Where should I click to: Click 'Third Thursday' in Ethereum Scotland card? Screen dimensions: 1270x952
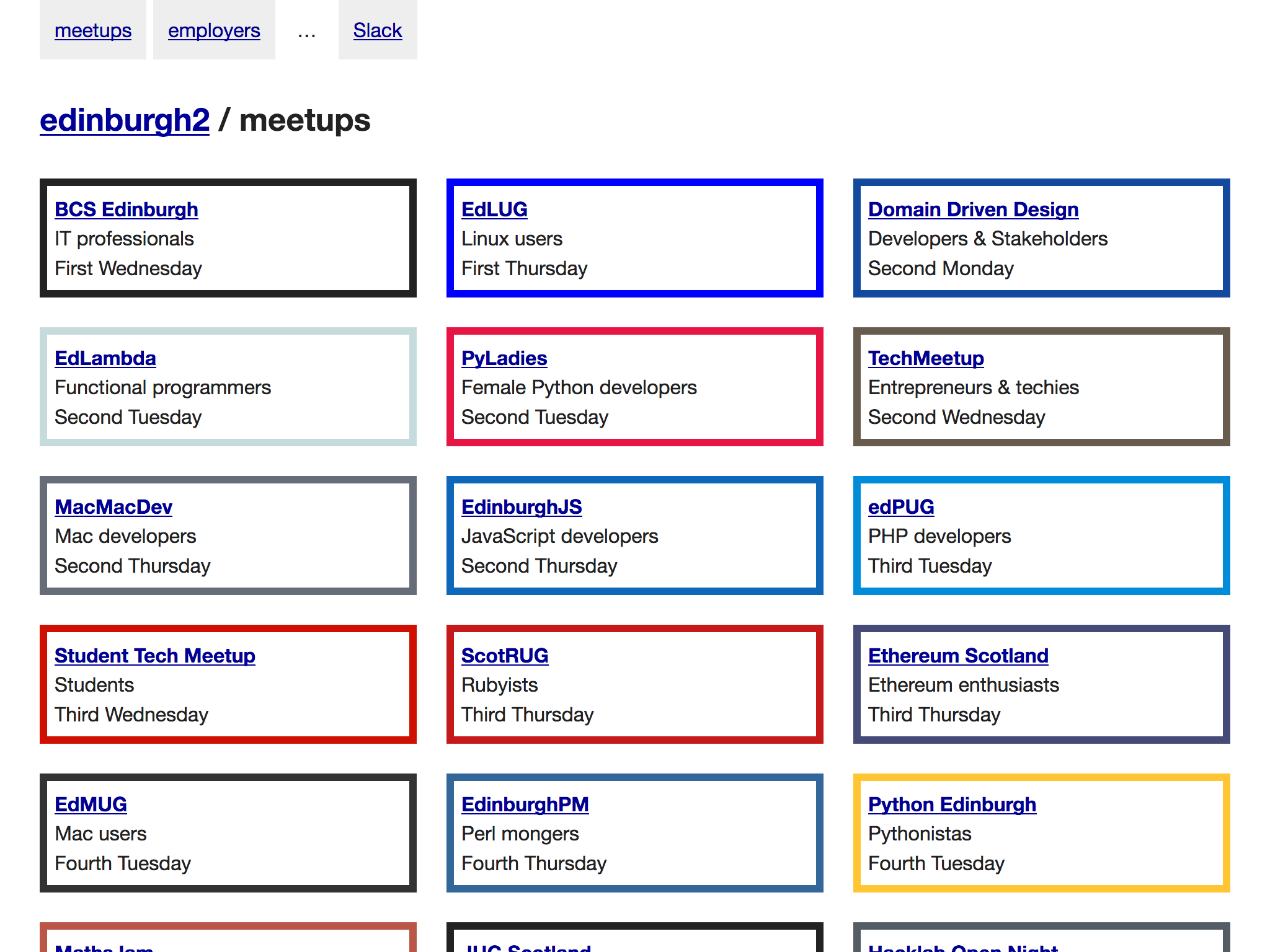point(935,715)
